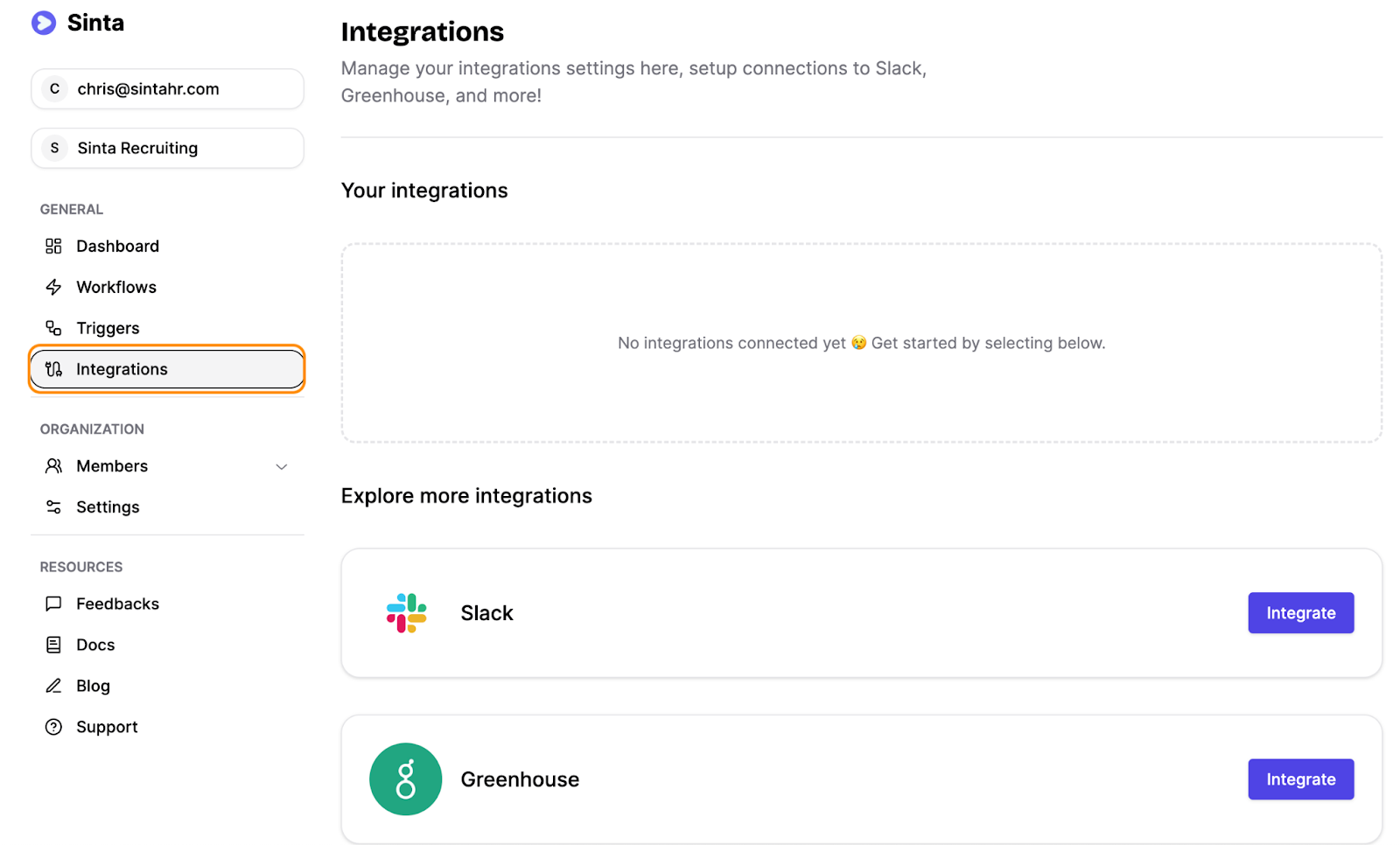Screen dimensions: 1400x845
Task: Click the Blog pencil icon
Action: click(53, 686)
